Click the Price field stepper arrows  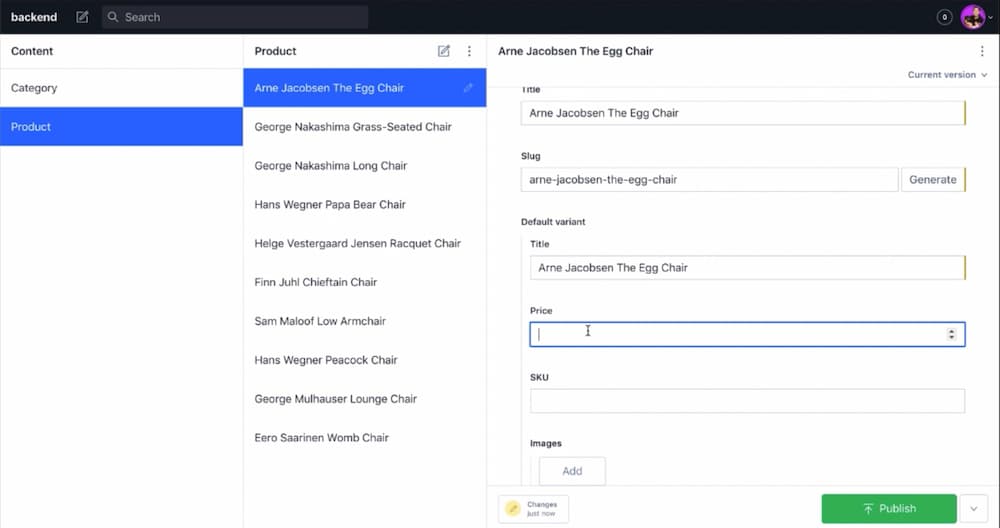click(951, 334)
